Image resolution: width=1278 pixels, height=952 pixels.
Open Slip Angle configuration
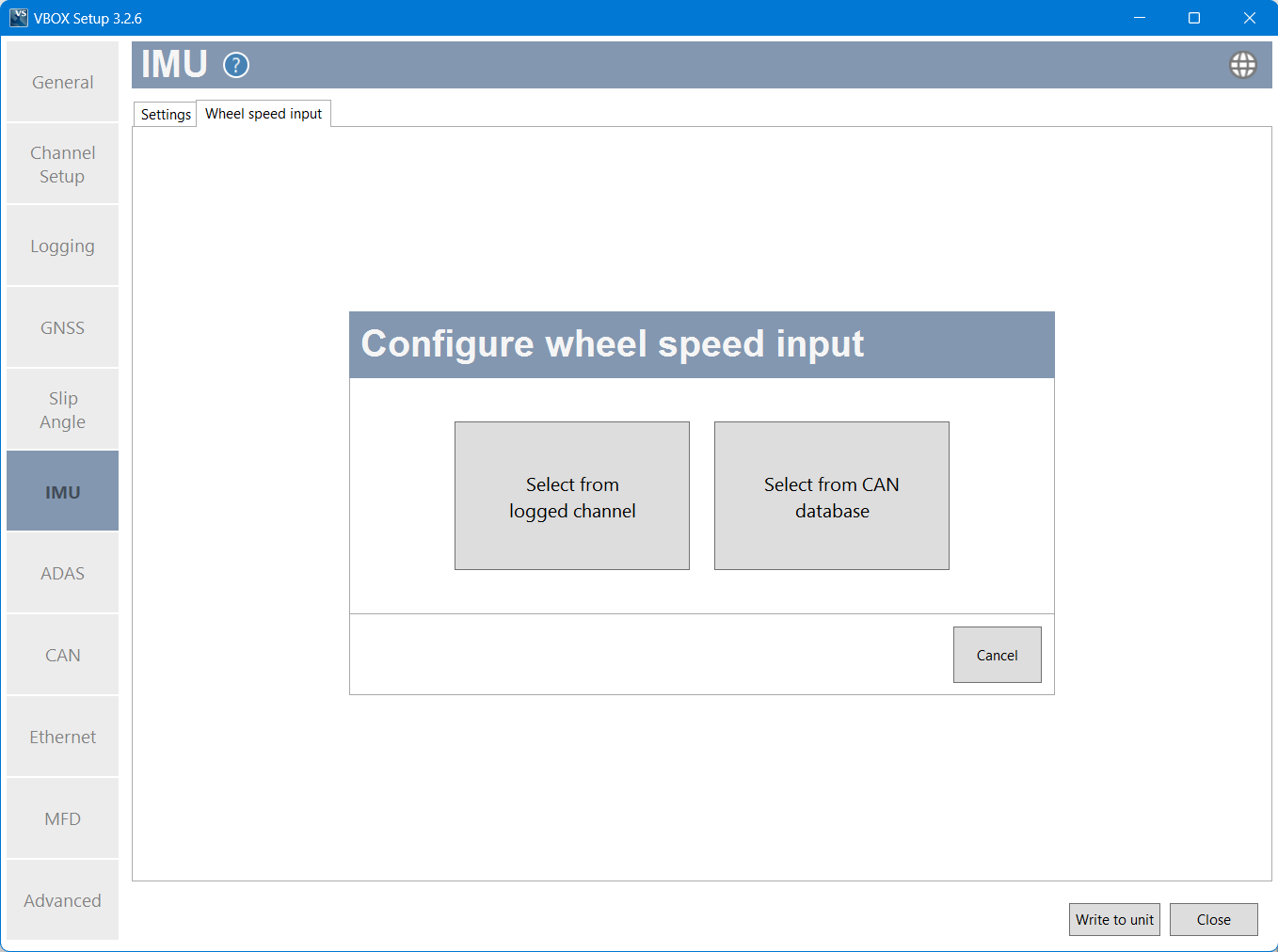coord(62,408)
